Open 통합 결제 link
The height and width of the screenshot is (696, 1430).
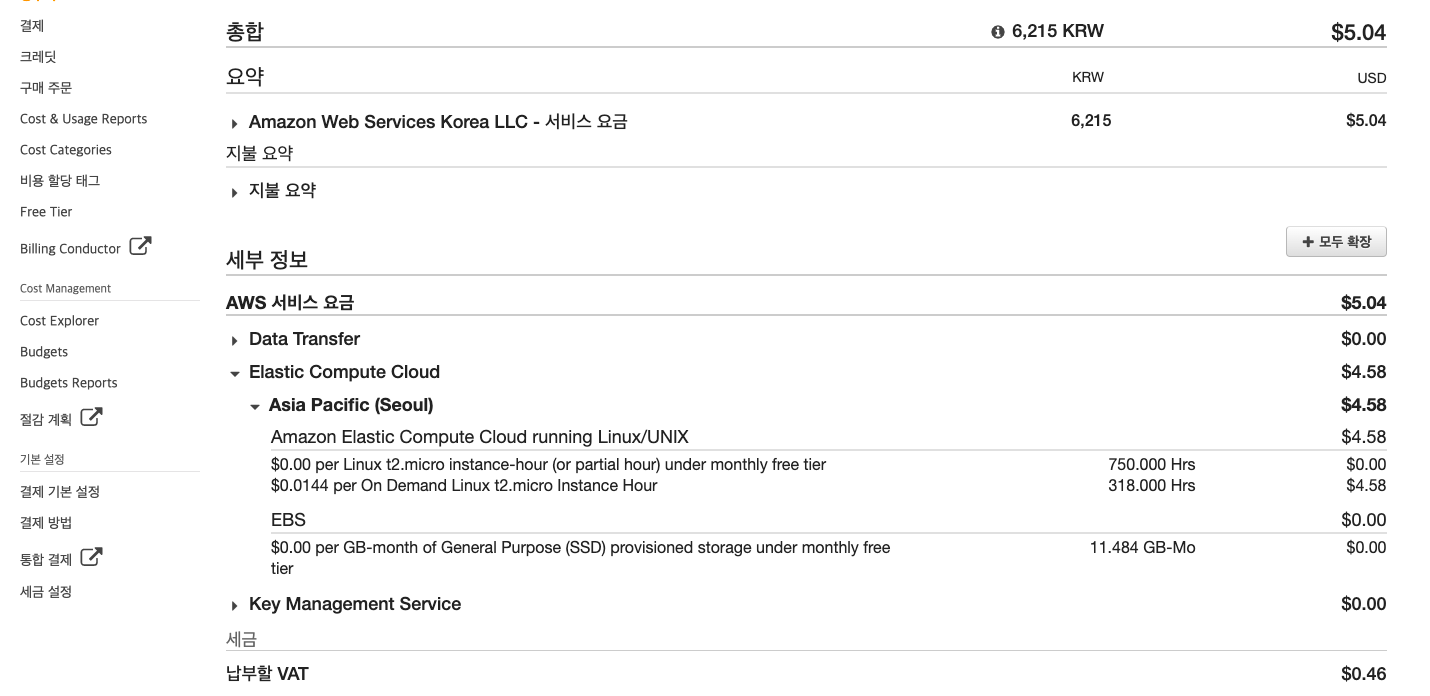(46, 560)
